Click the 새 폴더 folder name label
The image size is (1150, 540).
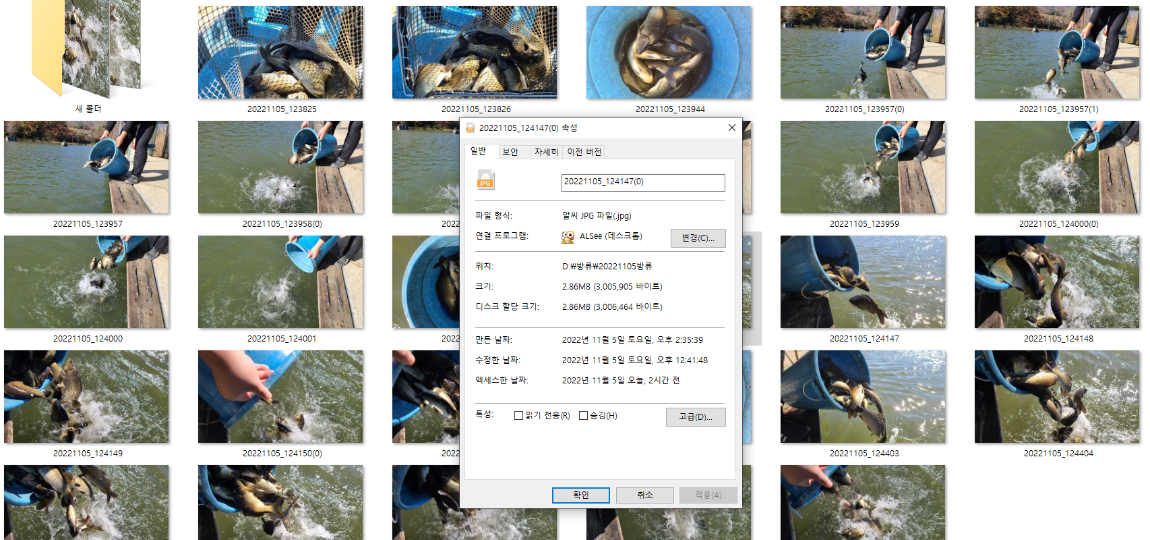tap(88, 109)
